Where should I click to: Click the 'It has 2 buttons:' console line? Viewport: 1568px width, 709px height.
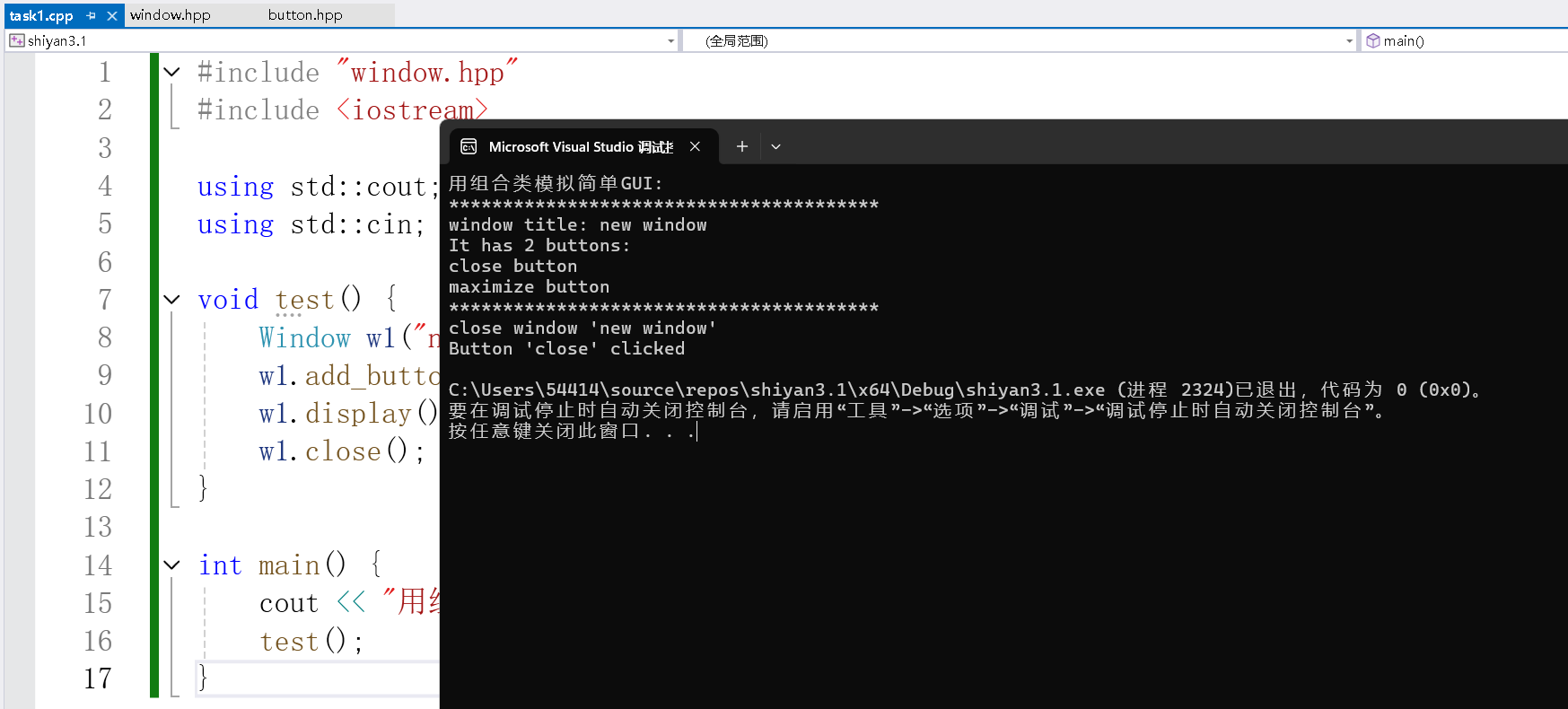[539, 245]
